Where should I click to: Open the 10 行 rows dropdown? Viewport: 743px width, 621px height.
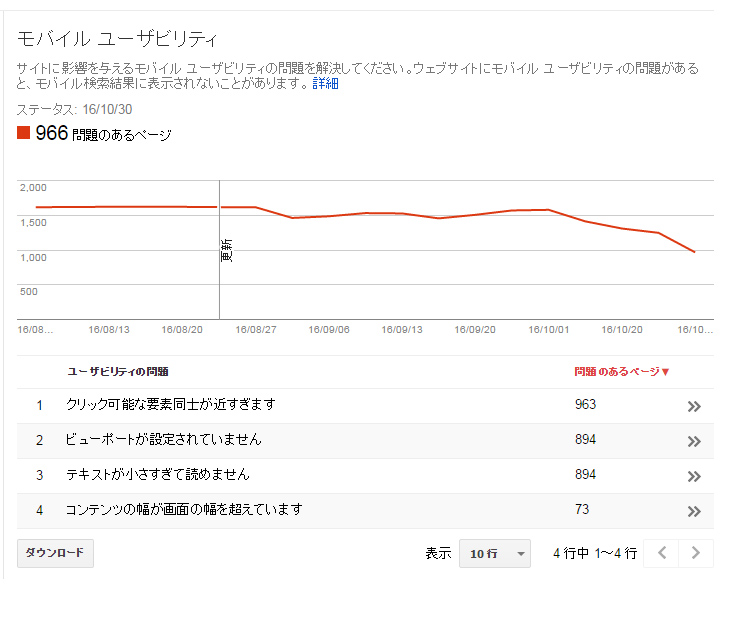point(494,553)
